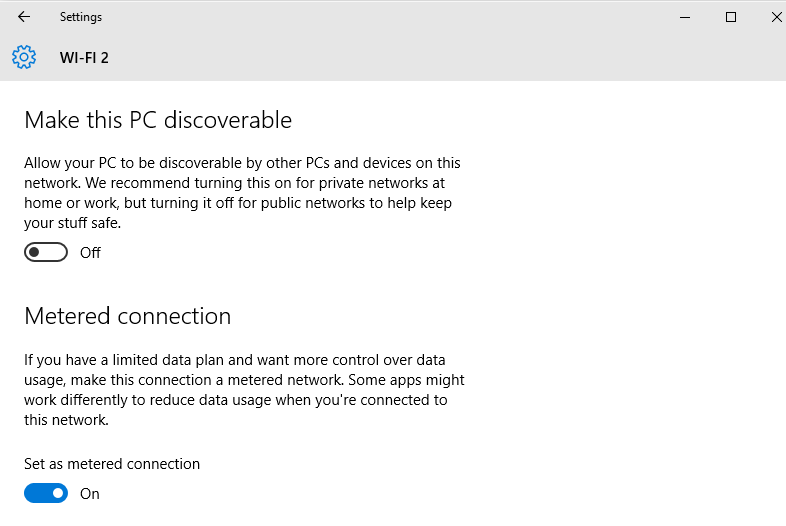
Task: Click the black knob of discoverable switch
Action: tap(34, 252)
